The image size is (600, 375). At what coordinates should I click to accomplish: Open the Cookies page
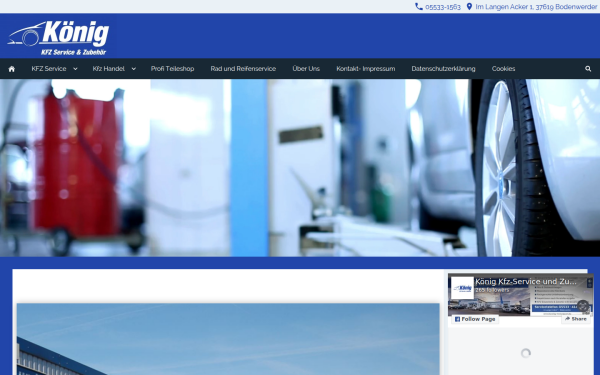pos(503,69)
